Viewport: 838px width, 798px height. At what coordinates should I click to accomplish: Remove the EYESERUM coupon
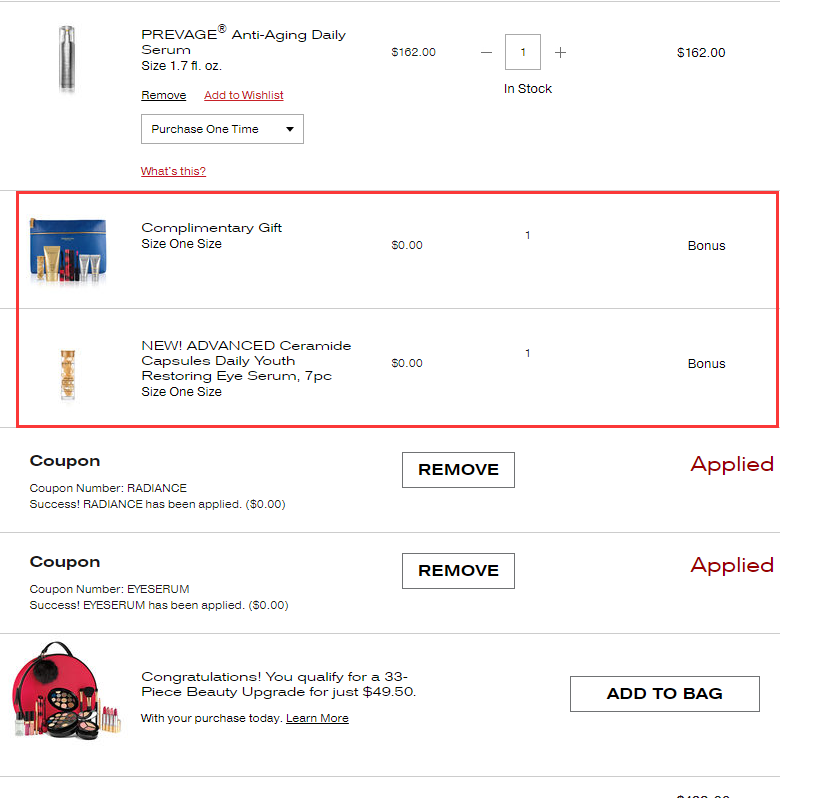point(458,571)
